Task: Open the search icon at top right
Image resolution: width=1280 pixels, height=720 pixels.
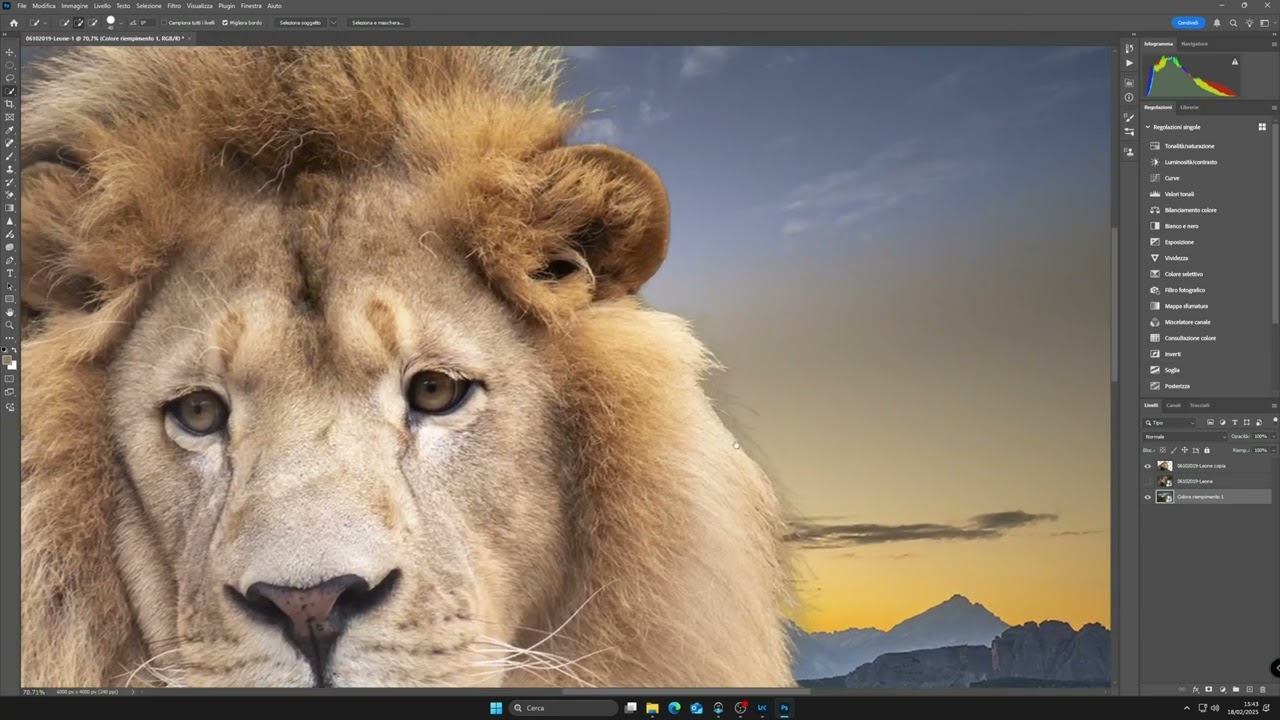Action: pos(1233,22)
